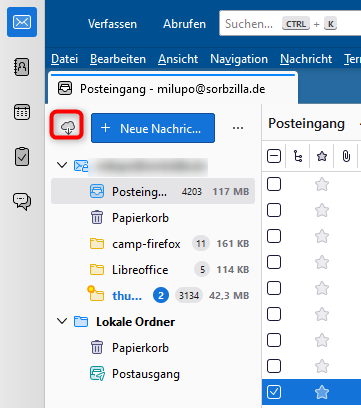Select the account's Papierkorb folder
The height and width of the screenshot is (408, 361).
(x=153, y=218)
